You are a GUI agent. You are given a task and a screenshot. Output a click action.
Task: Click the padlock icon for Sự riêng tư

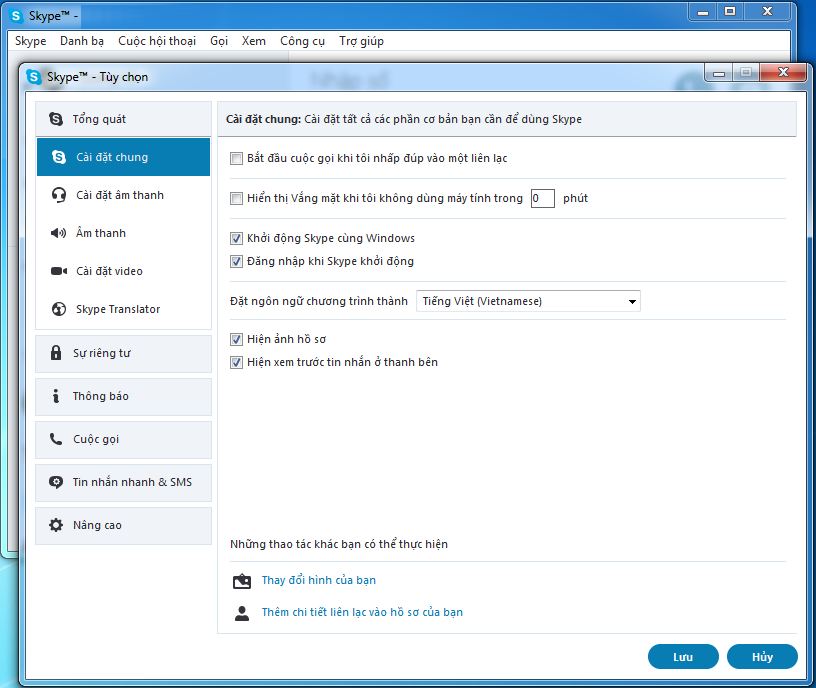pos(55,353)
